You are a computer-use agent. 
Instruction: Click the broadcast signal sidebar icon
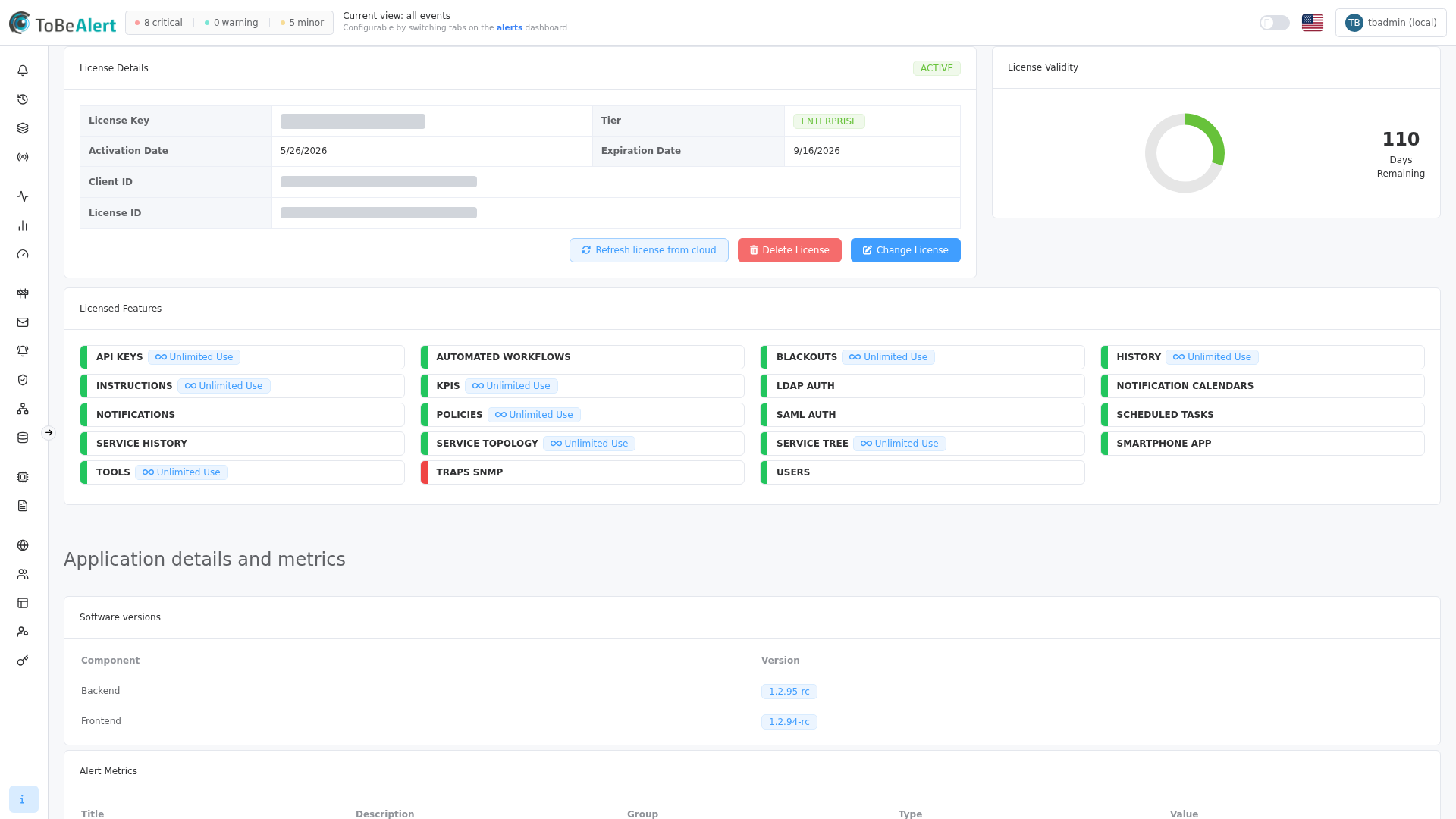click(23, 157)
